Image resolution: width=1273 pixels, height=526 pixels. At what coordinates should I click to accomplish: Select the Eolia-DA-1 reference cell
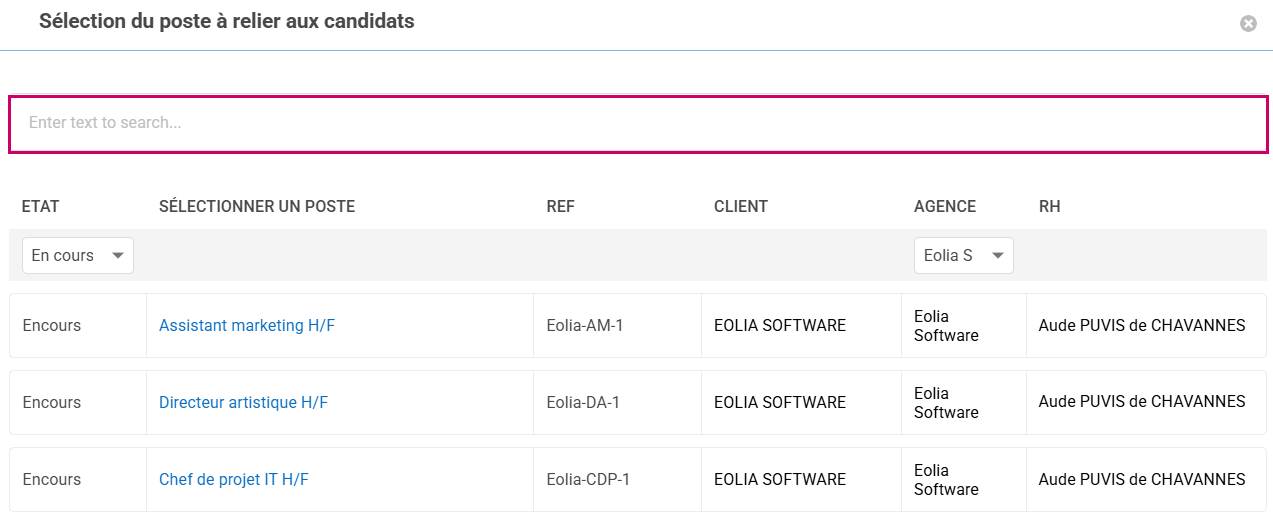click(x=584, y=403)
